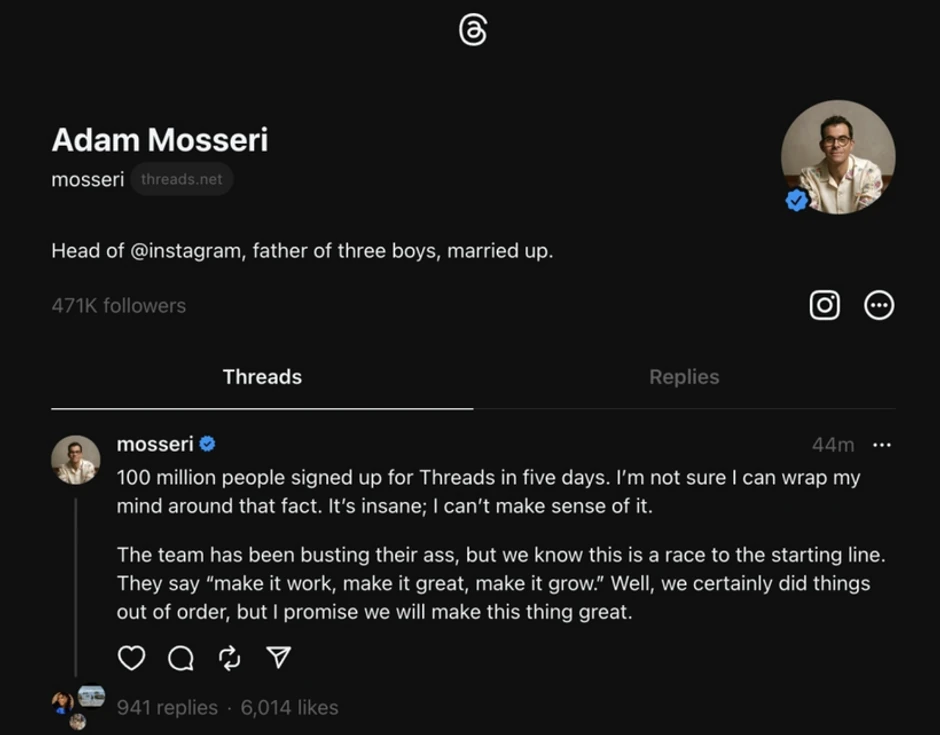Click the threads.net badge
The height and width of the screenshot is (735, 940).
click(x=182, y=180)
